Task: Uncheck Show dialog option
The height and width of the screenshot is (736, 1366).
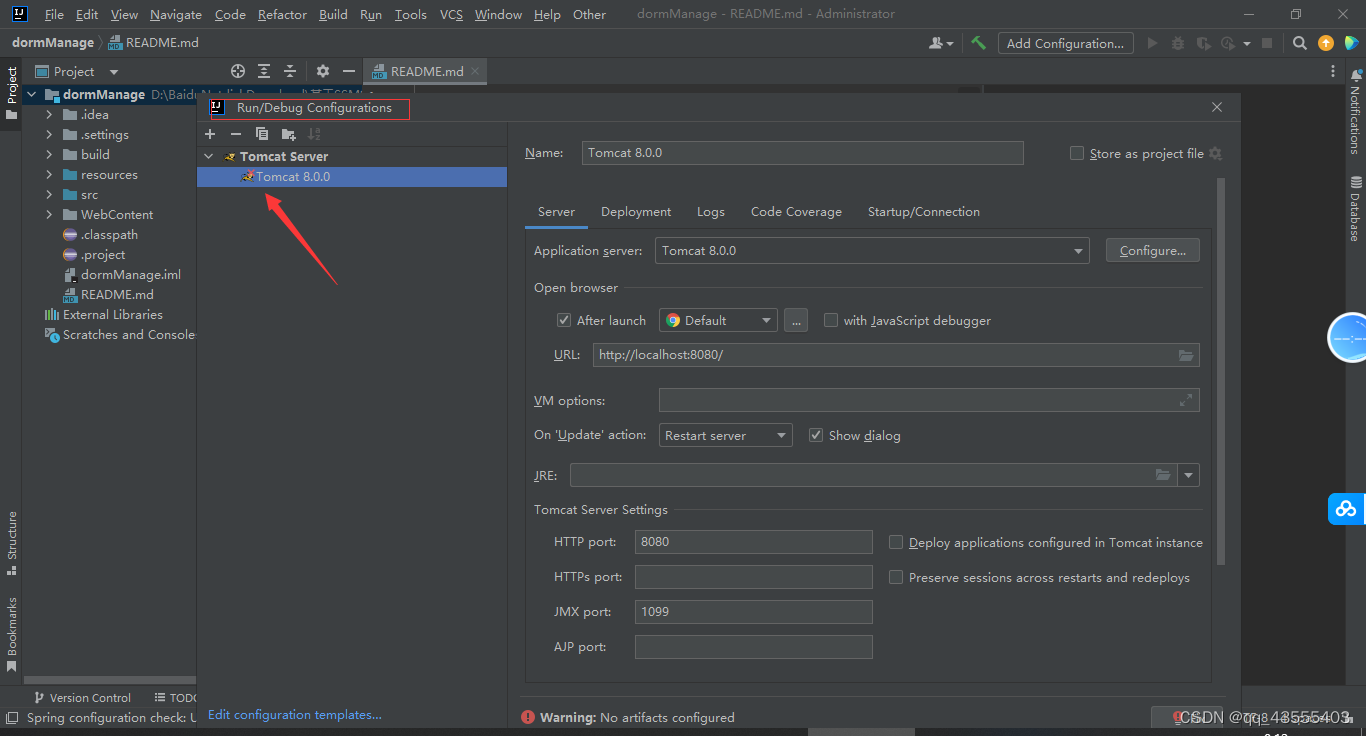Action: point(816,435)
